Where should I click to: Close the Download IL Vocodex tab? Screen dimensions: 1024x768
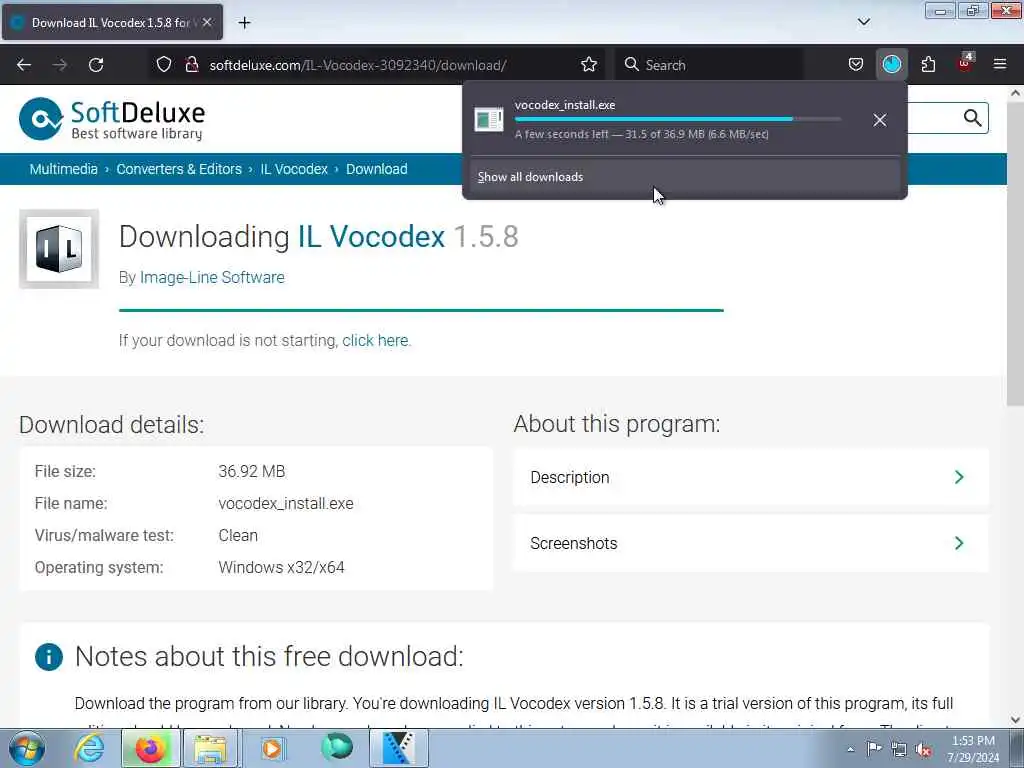click(x=207, y=22)
